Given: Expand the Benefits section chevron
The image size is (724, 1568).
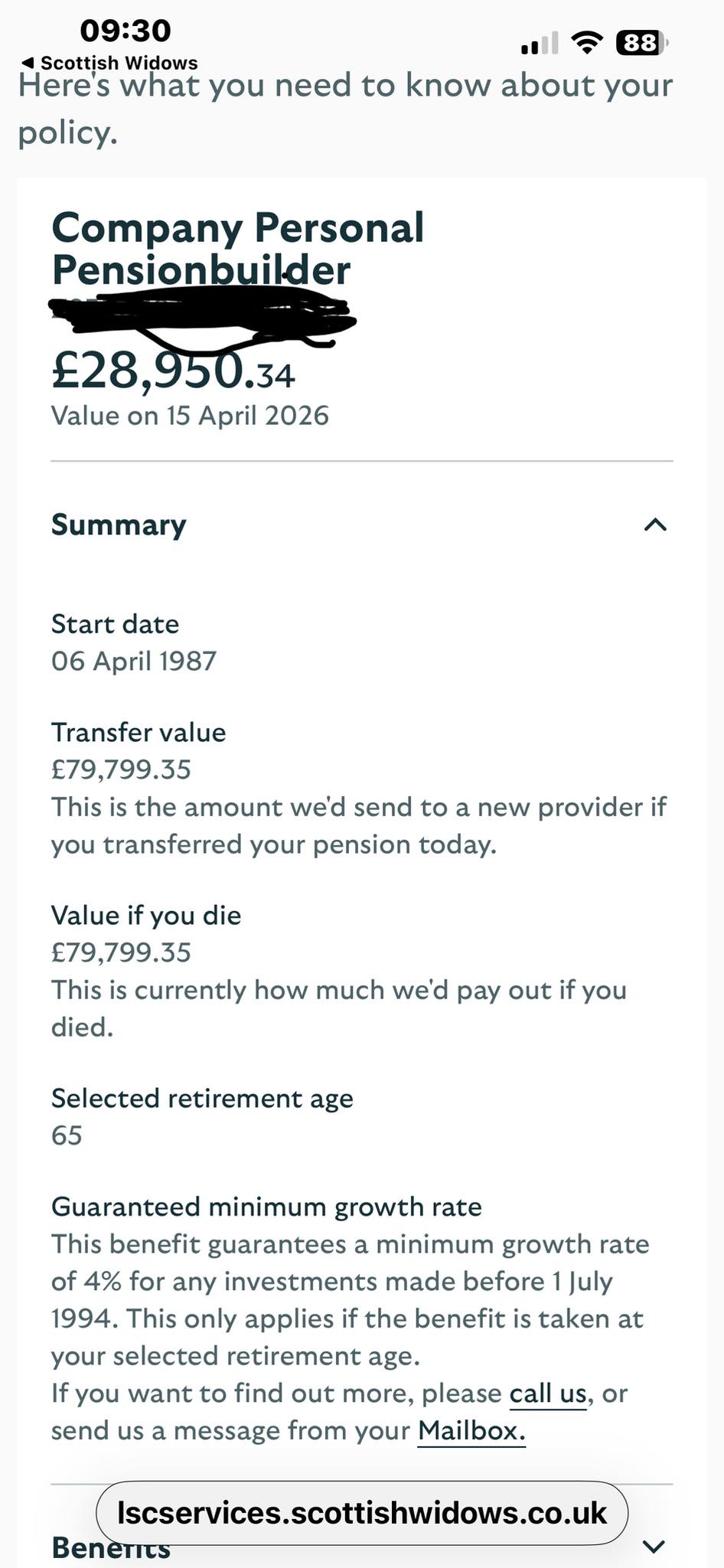Looking at the screenshot, I should coord(654,1547).
